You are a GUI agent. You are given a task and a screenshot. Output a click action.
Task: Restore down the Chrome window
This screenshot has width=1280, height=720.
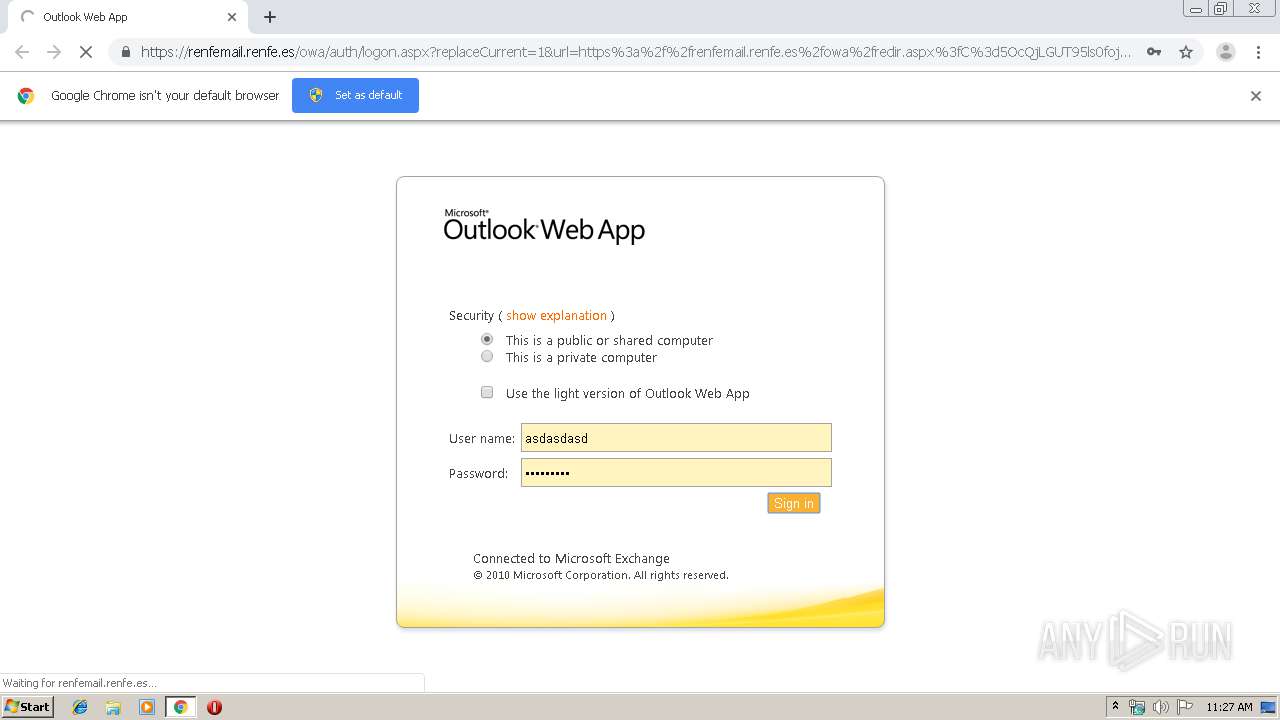click(1221, 9)
